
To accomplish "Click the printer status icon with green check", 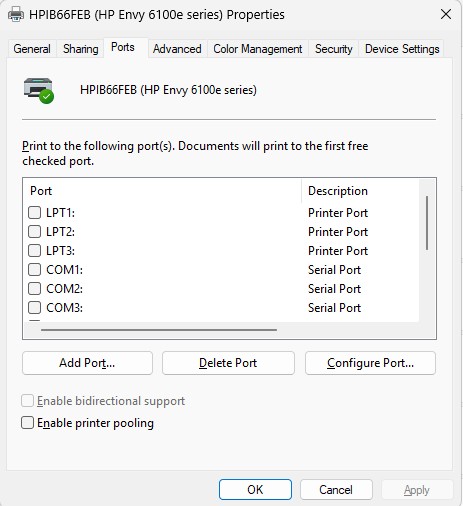I will click(39, 90).
